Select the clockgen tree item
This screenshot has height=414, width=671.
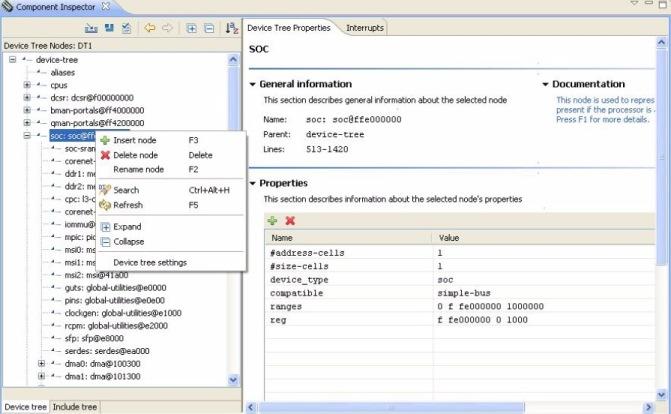121,312
